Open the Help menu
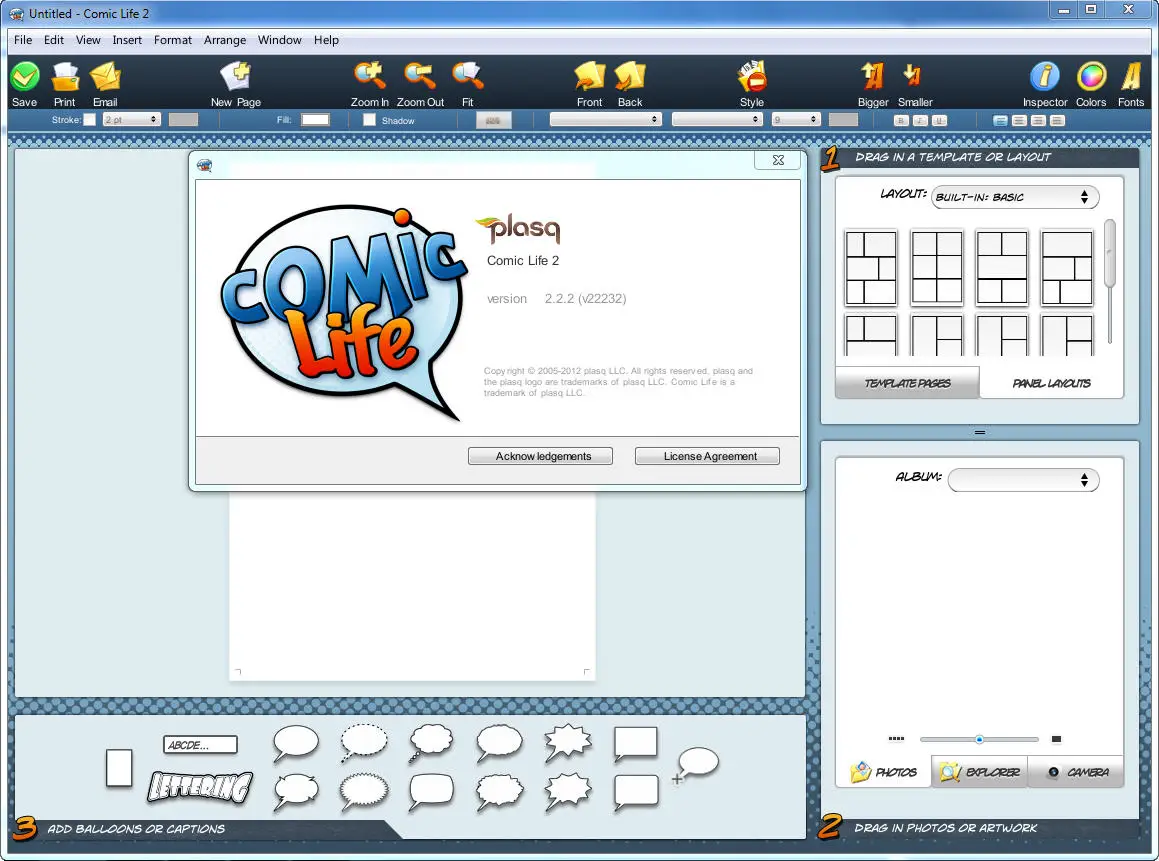 coord(326,40)
